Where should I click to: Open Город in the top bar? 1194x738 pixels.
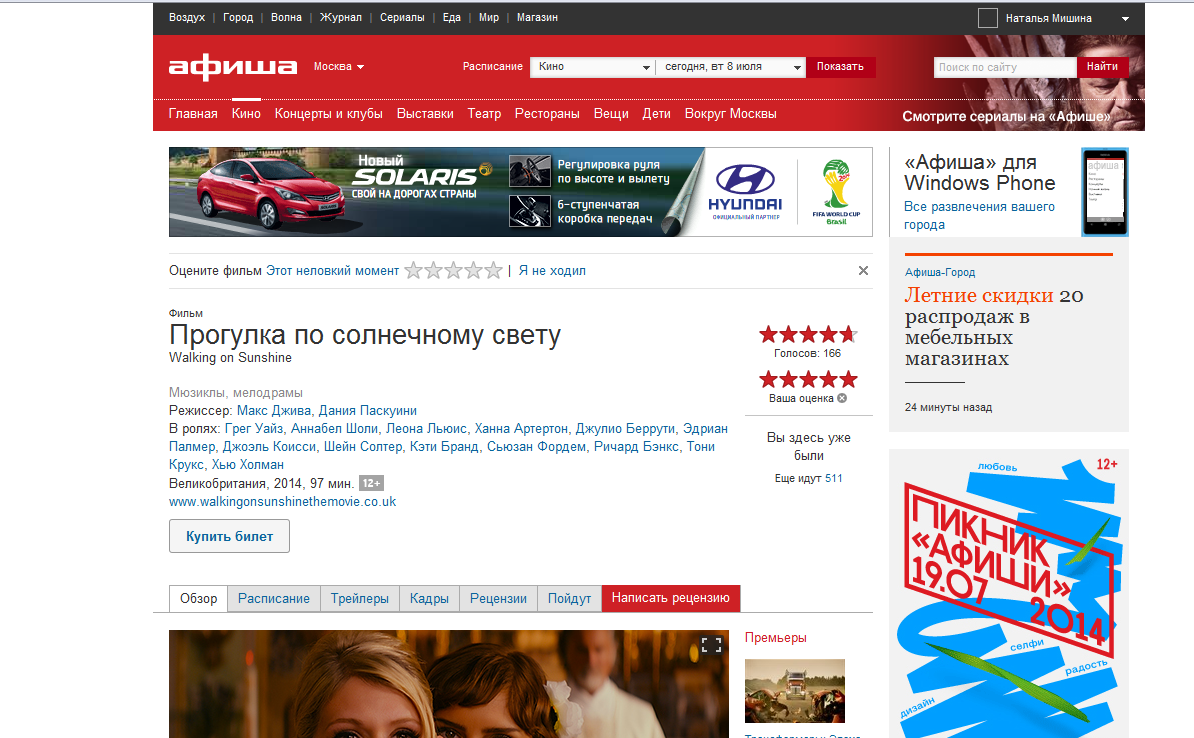coord(238,17)
